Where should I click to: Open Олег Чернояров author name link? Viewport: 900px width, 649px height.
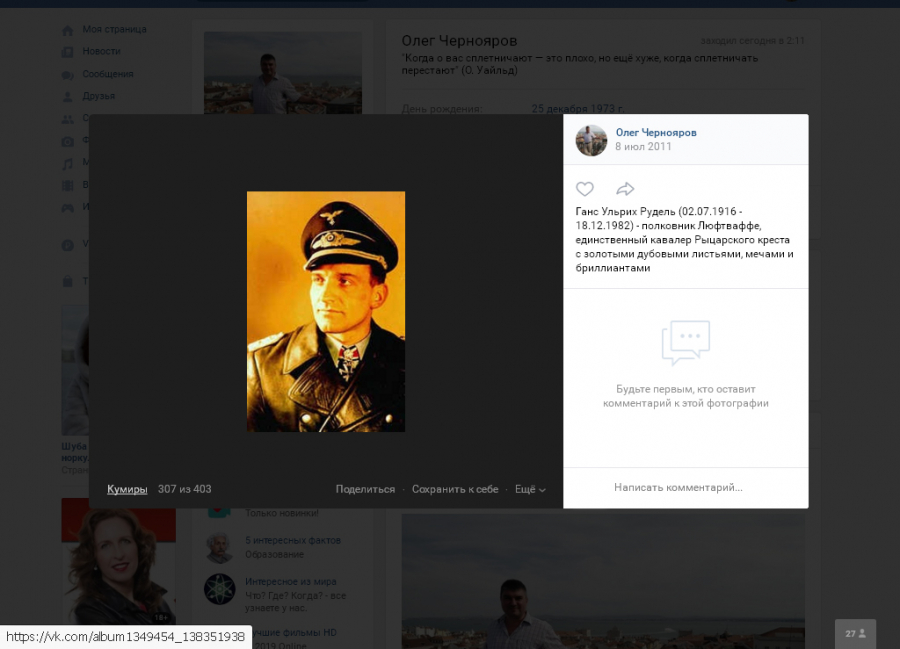click(x=655, y=132)
